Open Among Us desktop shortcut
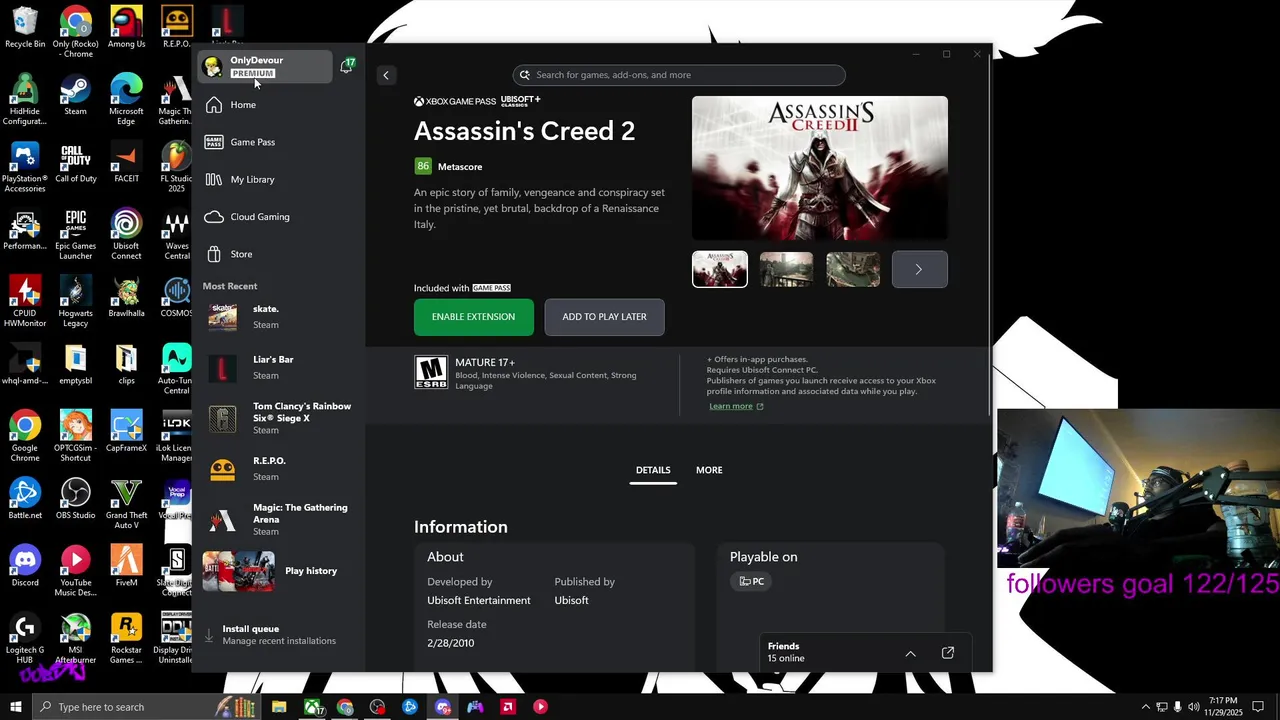 126,27
